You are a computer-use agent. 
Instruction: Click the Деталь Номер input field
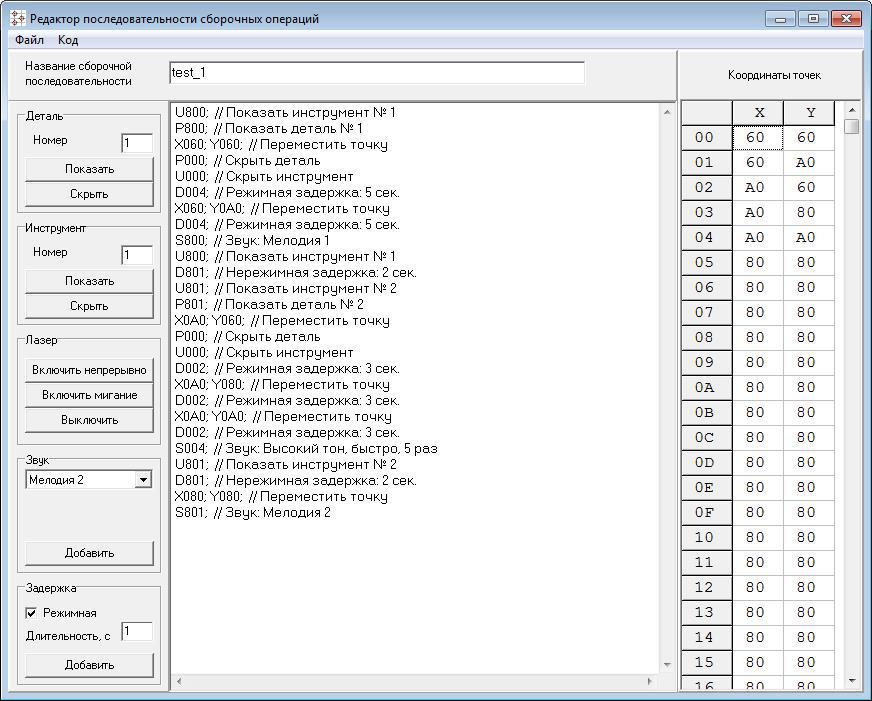pyautogui.click(x=137, y=143)
